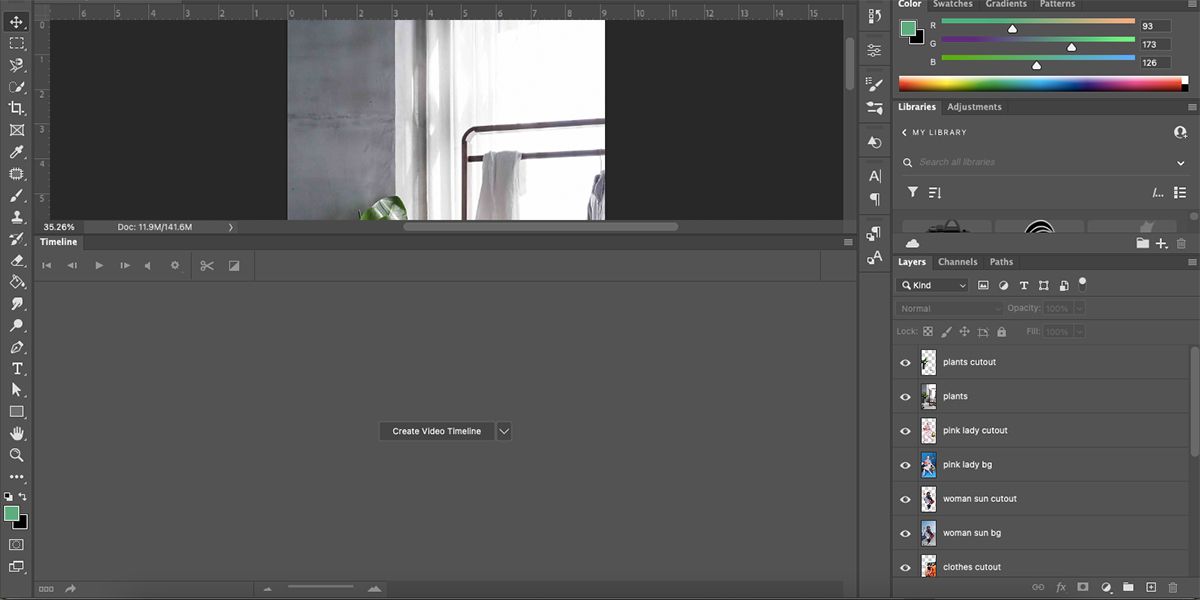Select the Pen tool

[x=17, y=347]
